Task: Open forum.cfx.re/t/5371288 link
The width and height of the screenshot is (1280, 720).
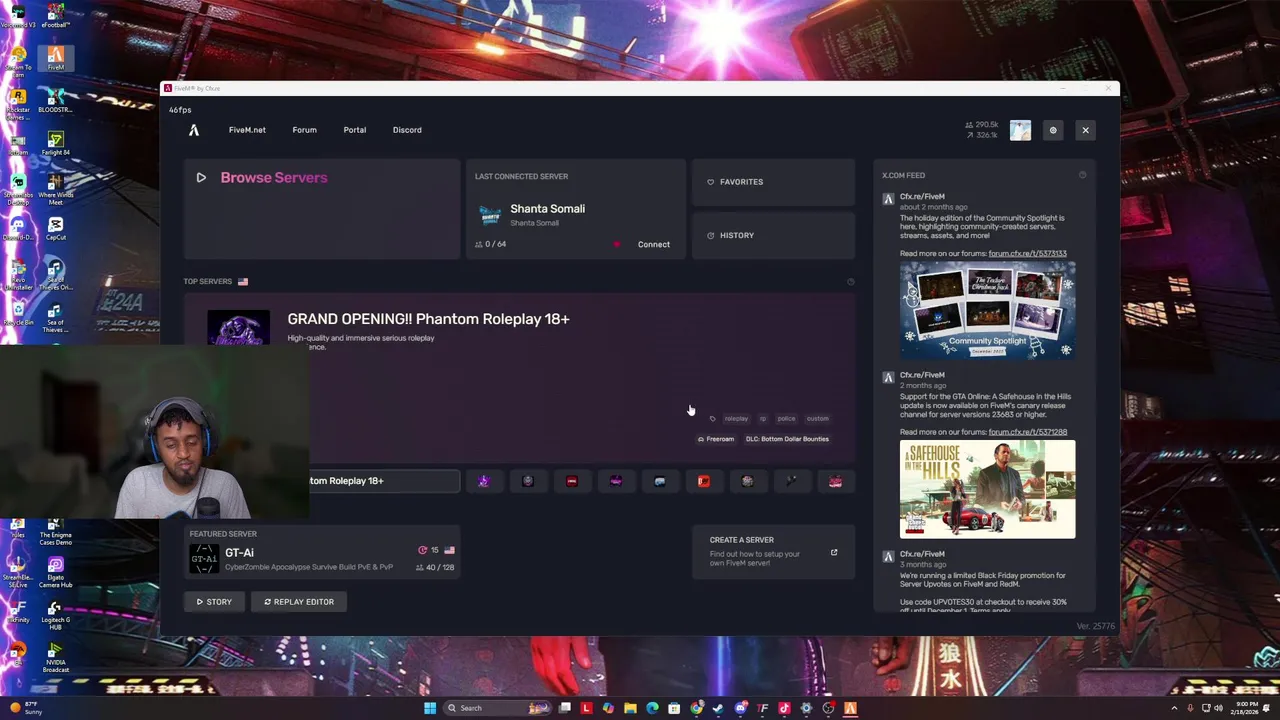Action: point(1027,432)
